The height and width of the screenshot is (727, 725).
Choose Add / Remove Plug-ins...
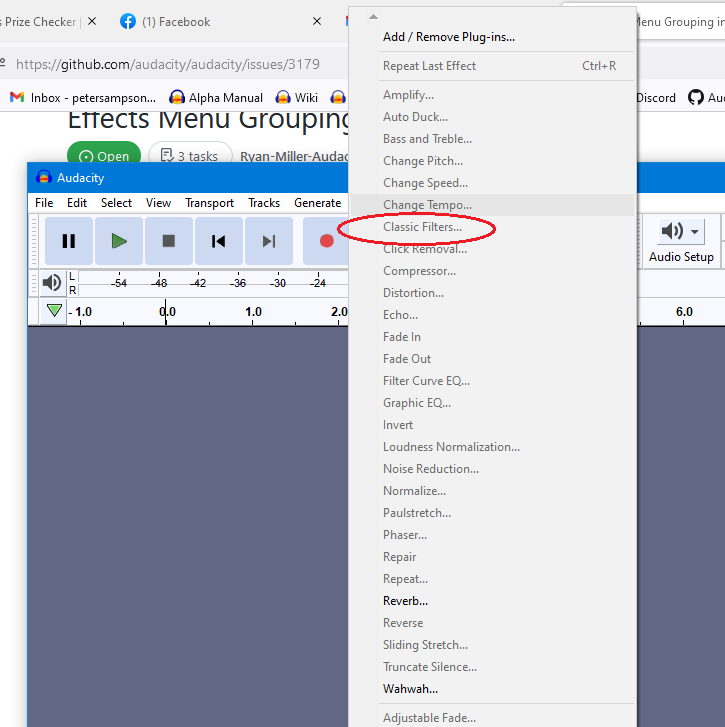click(x=492, y=37)
